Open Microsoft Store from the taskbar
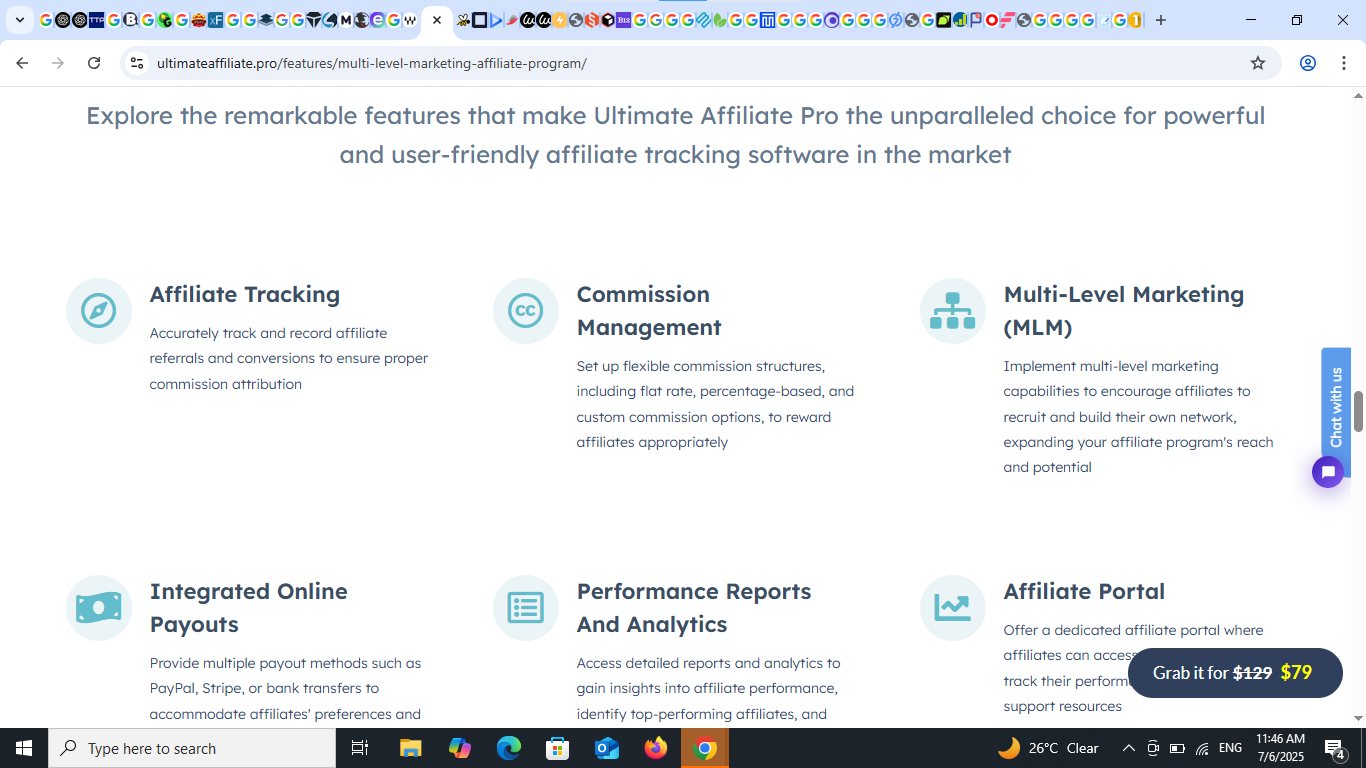The image size is (1366, 768). [x=558, y=748]
